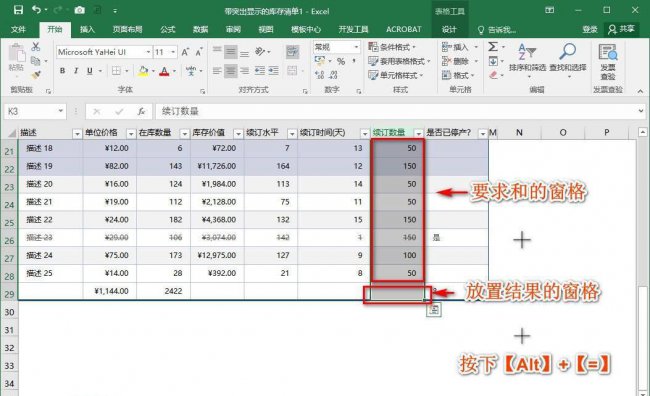Toggle the Wrap Text button
Viewport: 650px width, 396px height.
point(292,51)
